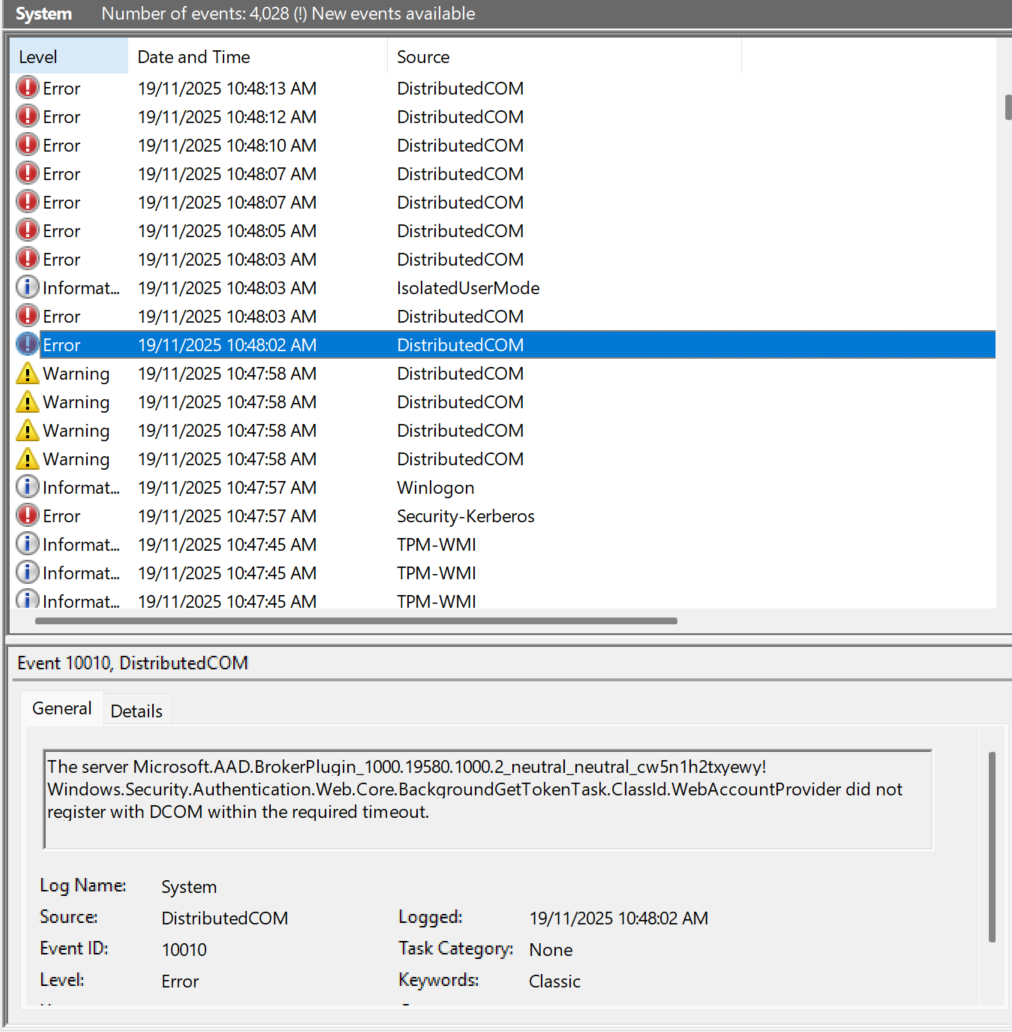
Task: Click the details pane vertical scrollbar
Action: pyautogui.click(x=992, y=847)
